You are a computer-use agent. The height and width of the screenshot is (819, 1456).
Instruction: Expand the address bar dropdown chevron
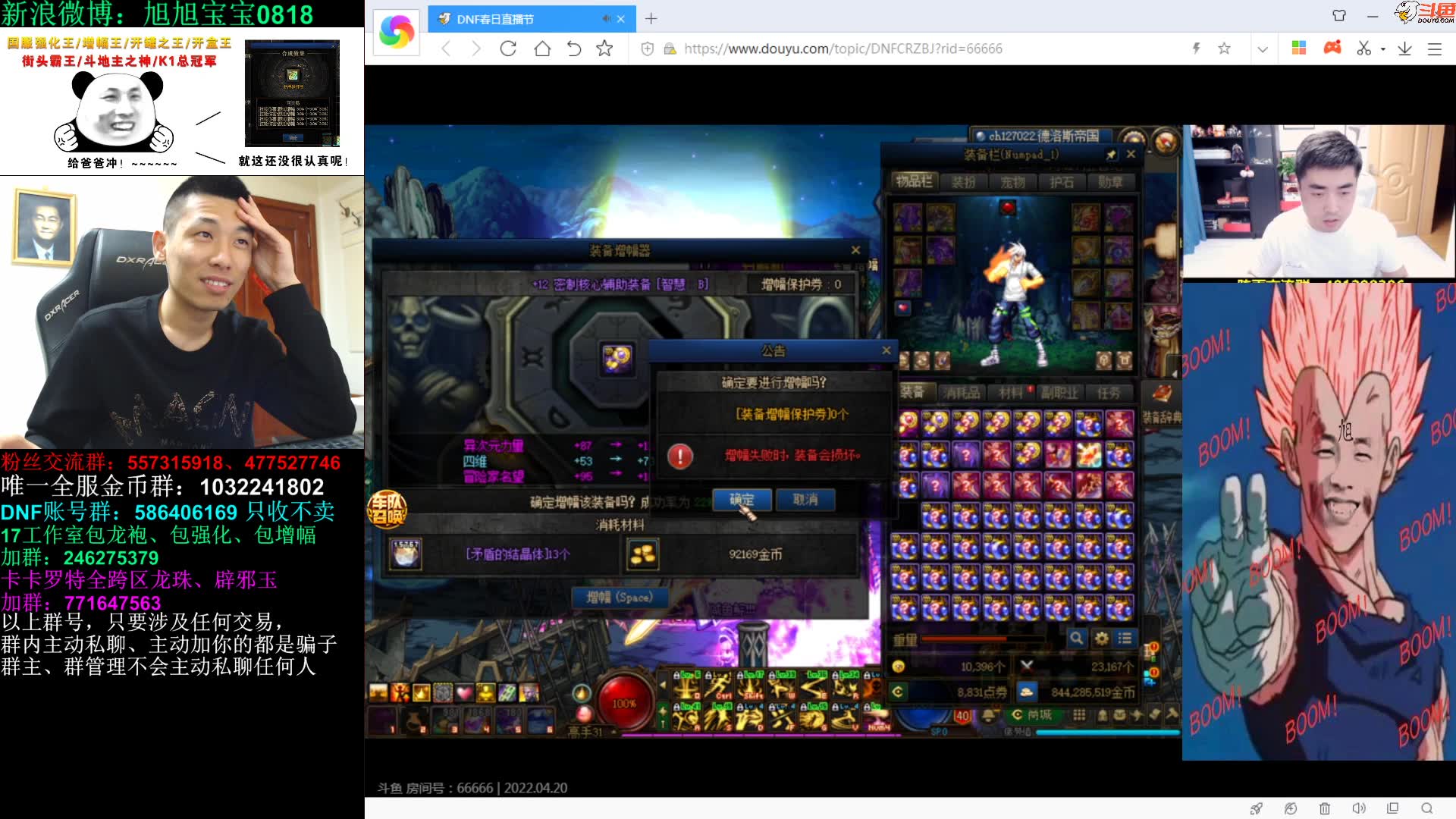(1263, 49)
